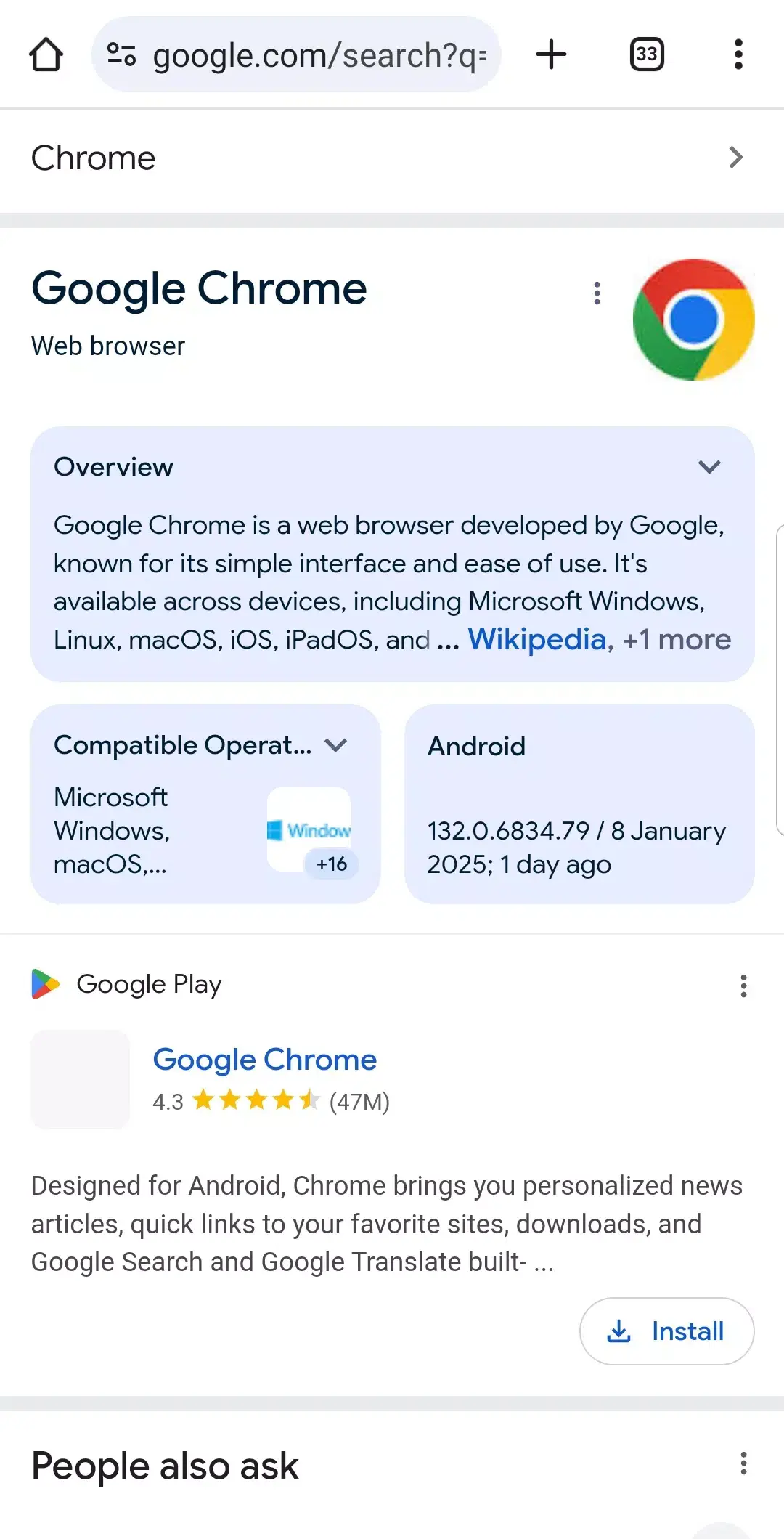Click the site info icon in address bar
Viewport: 784px width, 1539px height.
click(x=122, y=54)
